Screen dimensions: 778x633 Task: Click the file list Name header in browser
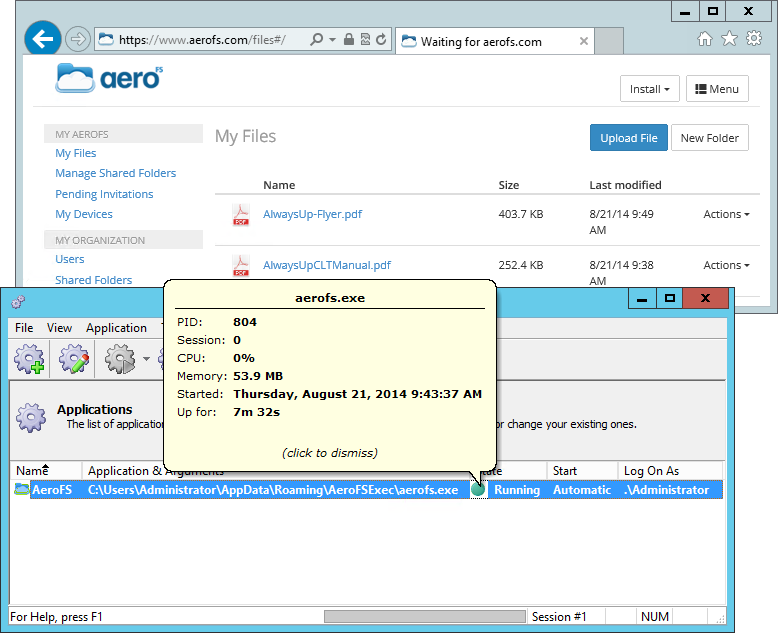click(x=279, y=185)
